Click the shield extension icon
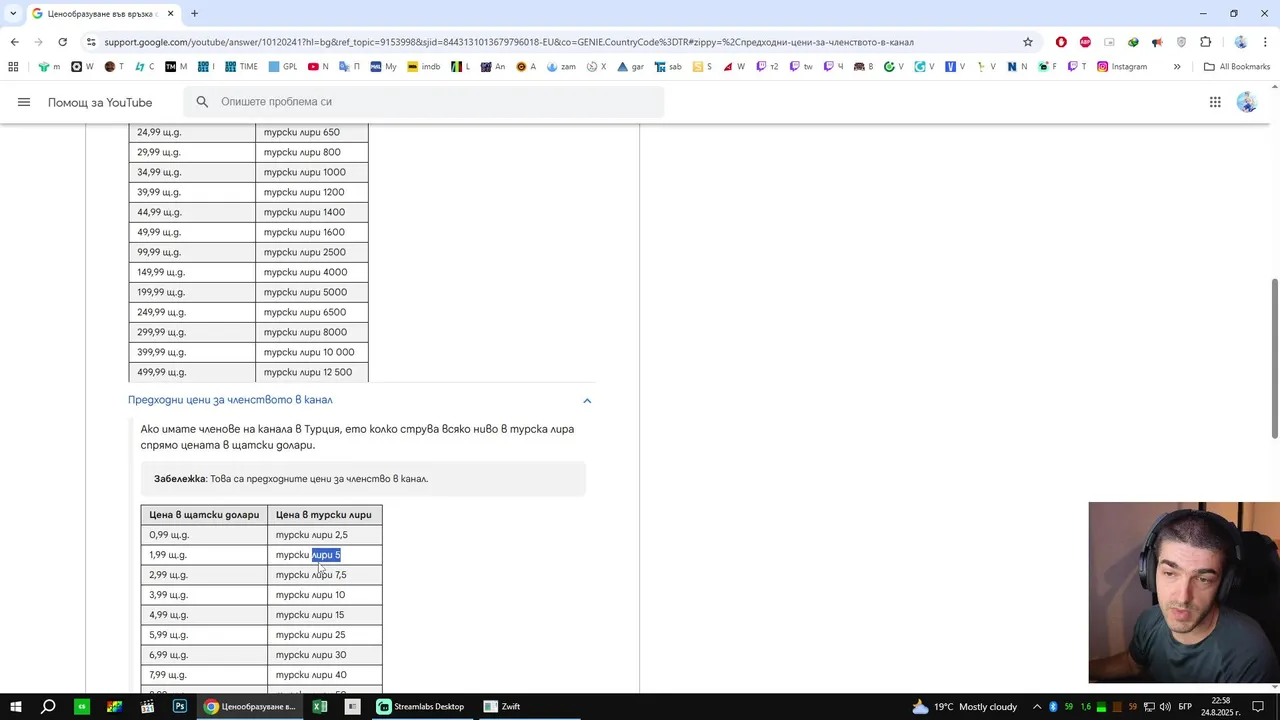 pyautogui.click(x=1181, y=42)
